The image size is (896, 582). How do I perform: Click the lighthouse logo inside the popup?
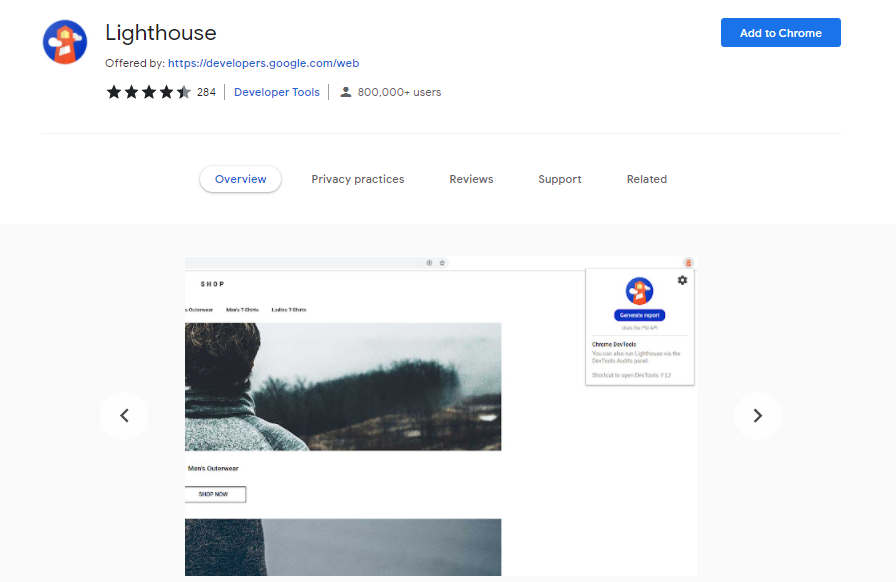click(x=639, y=291)
